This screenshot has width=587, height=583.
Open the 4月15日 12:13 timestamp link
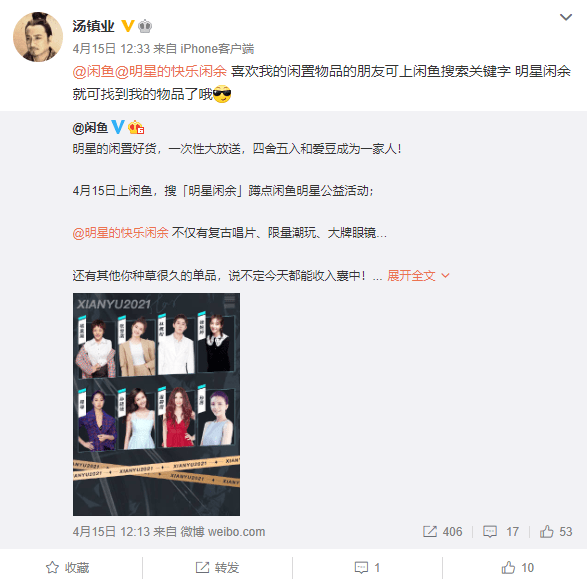coord(111,532)
